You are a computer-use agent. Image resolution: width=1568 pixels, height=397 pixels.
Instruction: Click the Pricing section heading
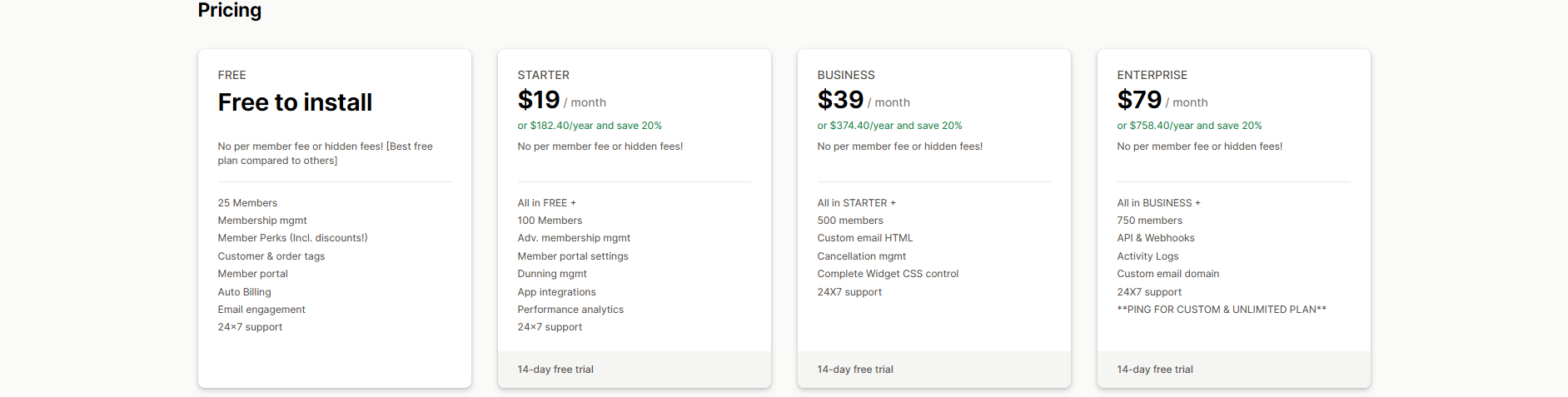point(229,11)
